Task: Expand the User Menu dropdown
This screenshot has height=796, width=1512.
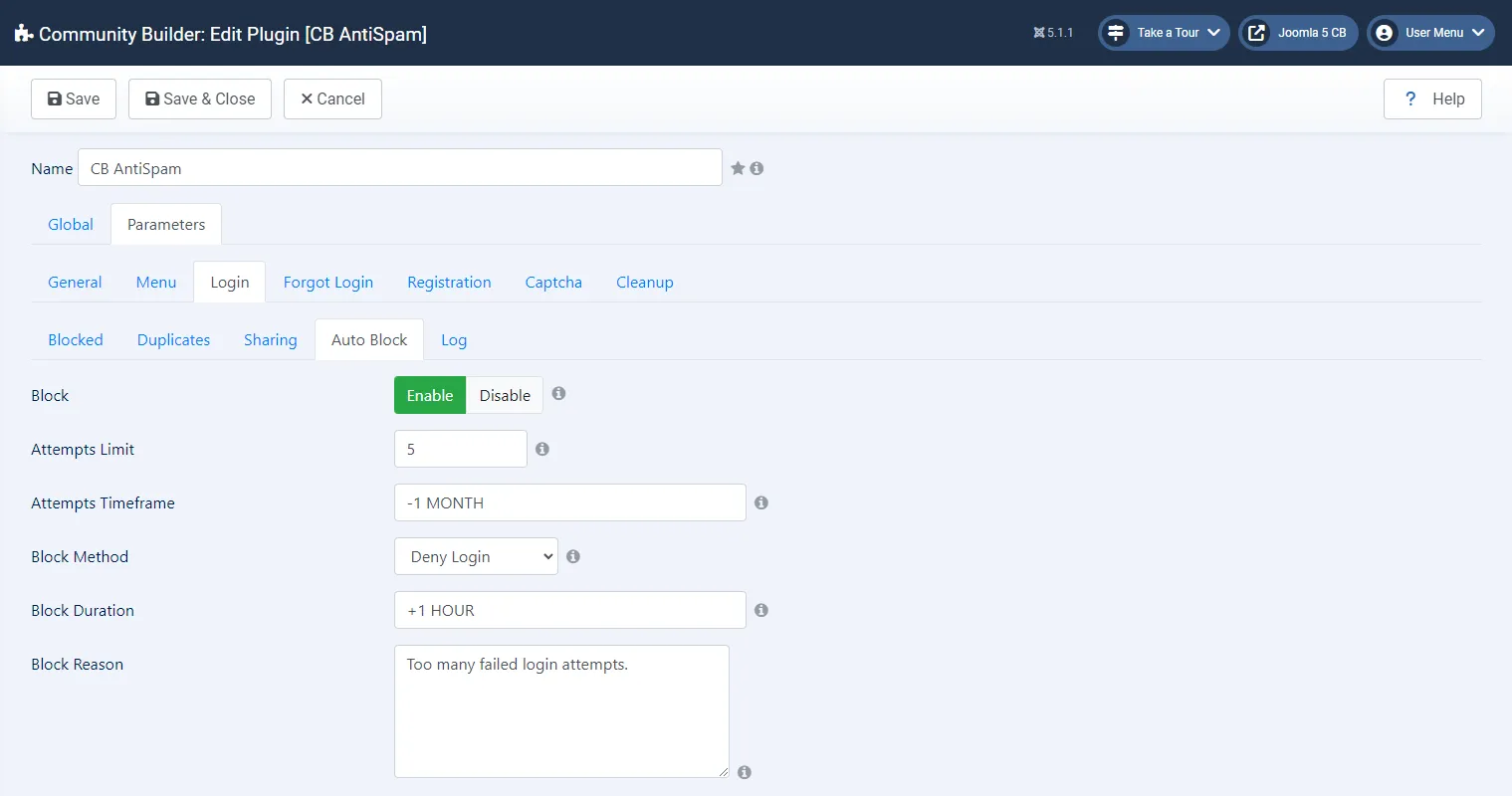Action: (1478, 33)
